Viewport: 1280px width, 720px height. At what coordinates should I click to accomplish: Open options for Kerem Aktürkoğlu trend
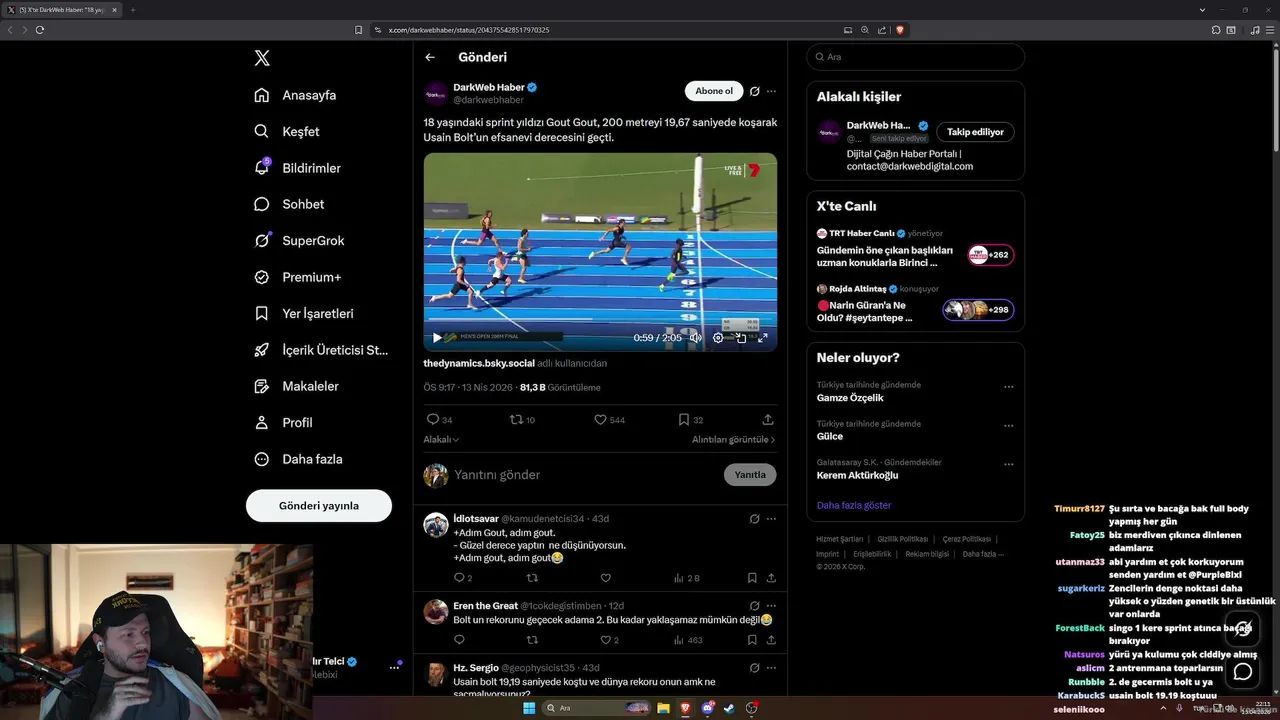[x=1008, y=464]
